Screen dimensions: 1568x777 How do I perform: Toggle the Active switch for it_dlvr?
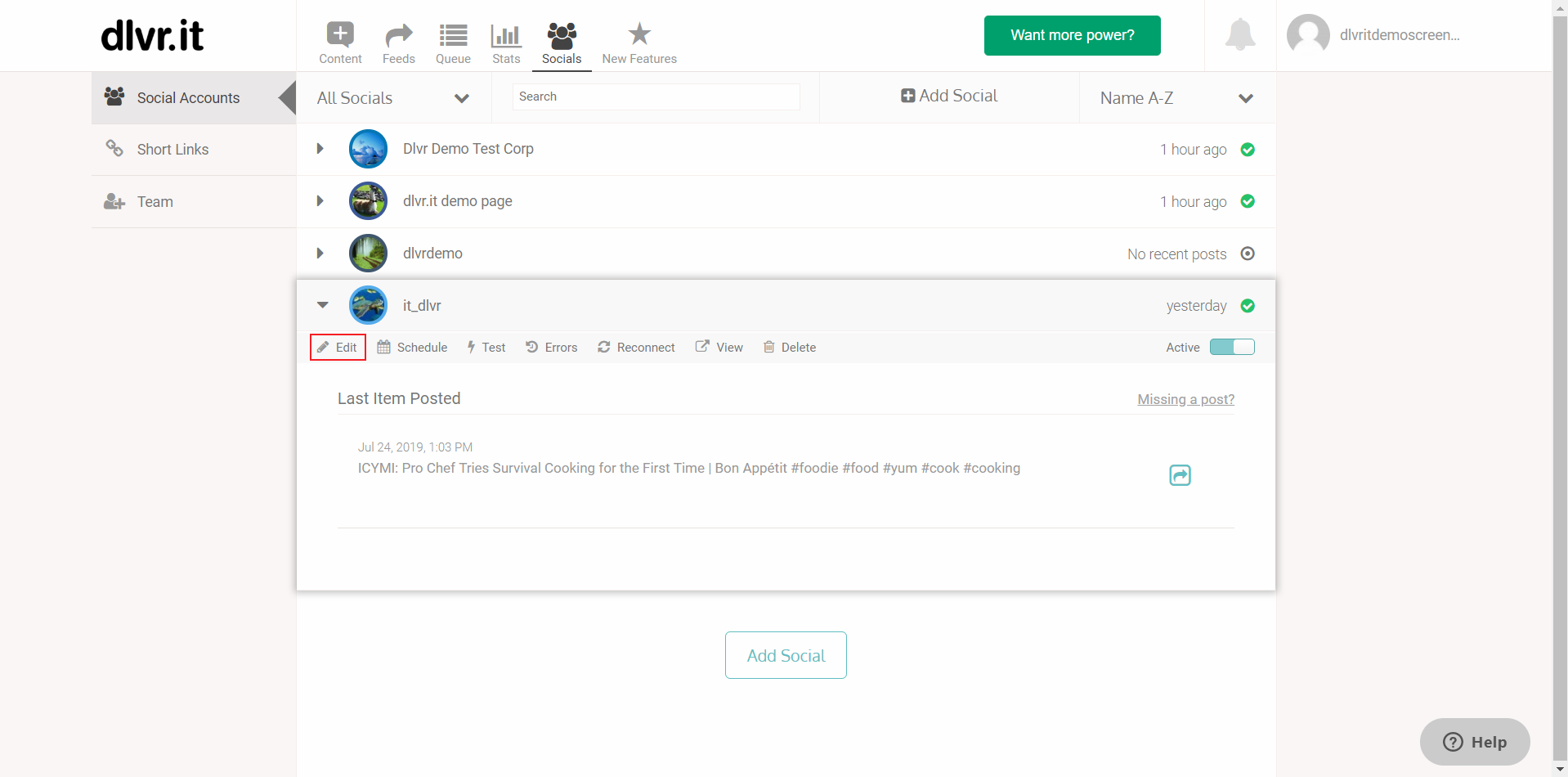click(1232, 347)
